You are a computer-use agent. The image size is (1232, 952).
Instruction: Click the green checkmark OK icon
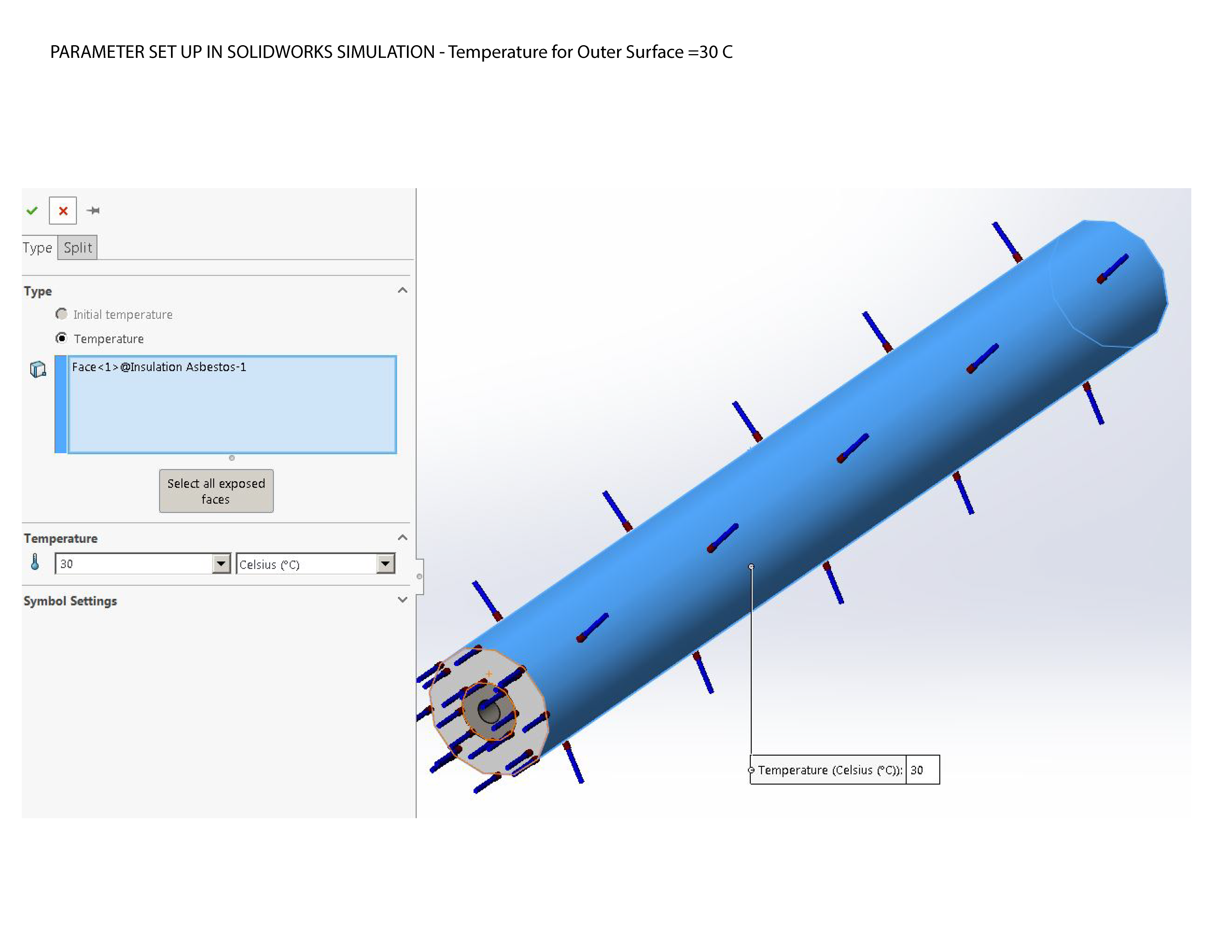32,210
